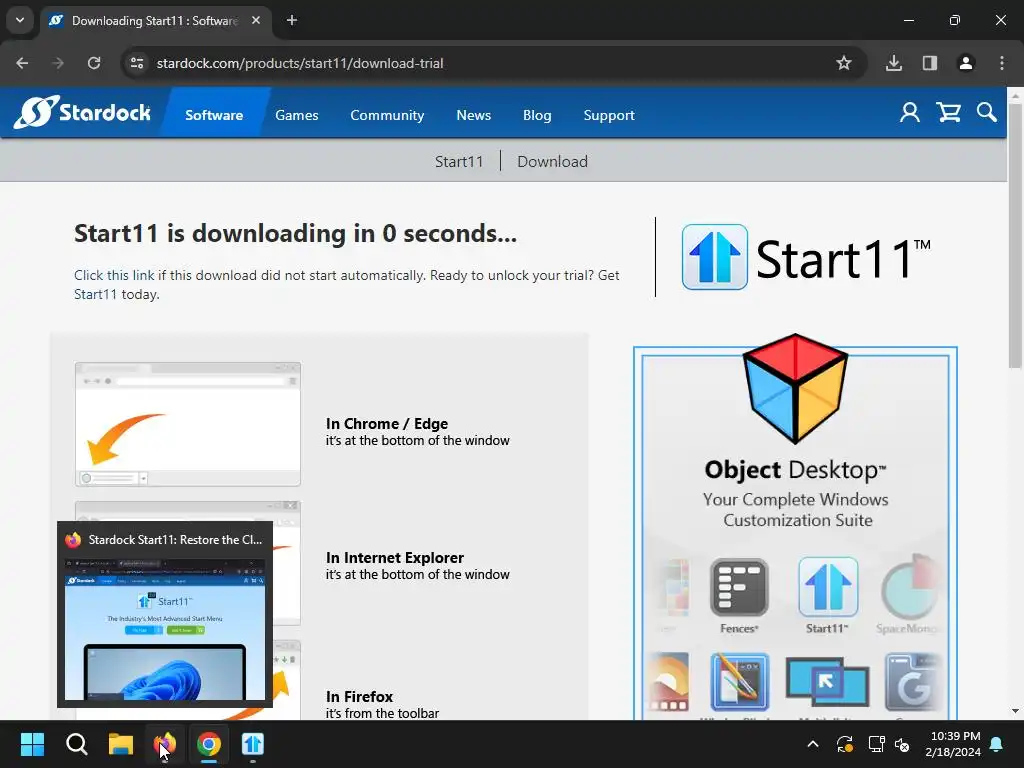1024x768 pixels.
Task: Open the News menu item
Action: (473, 115)
